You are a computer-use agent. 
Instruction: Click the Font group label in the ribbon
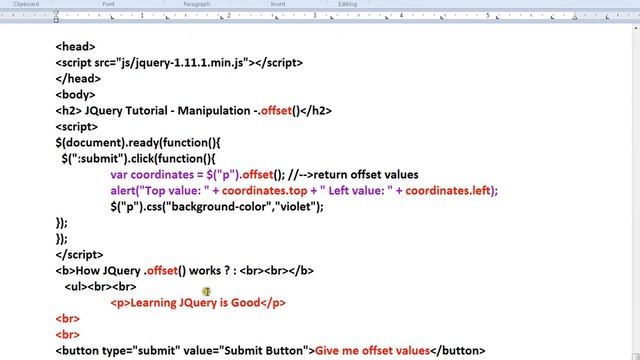pos(108,4)
